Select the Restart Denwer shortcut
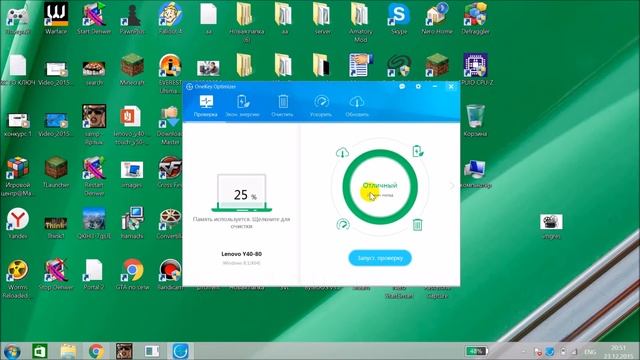The height and width of the screenshot is (360, 640). coord(94,176)
